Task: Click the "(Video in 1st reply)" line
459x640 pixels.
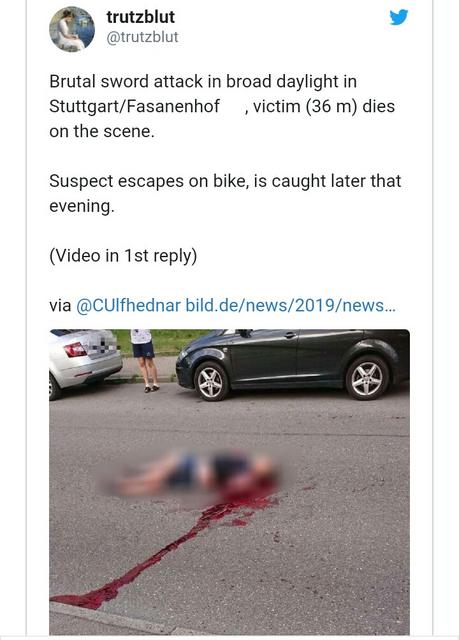Action: click(123, 256)
